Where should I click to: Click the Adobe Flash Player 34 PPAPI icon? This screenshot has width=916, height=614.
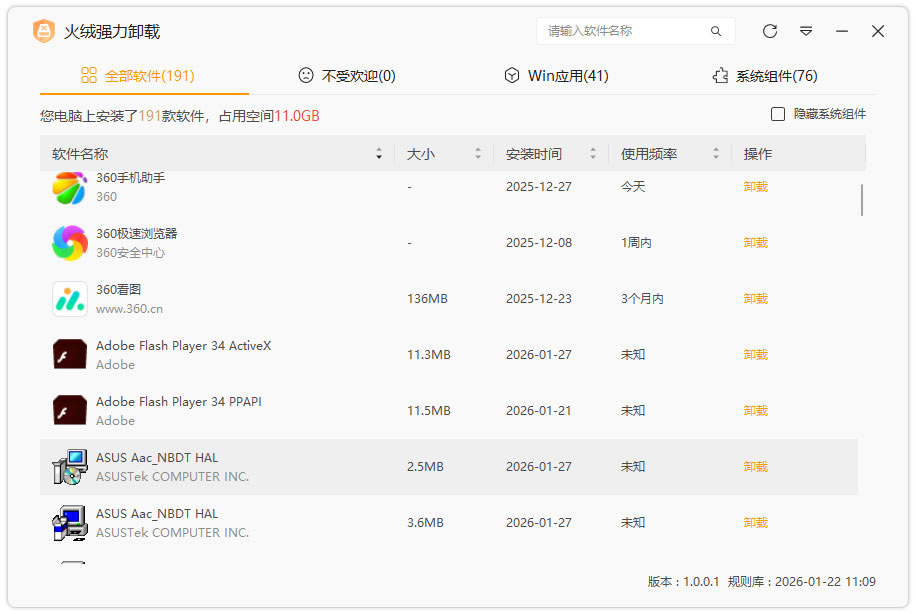(70, 411)
